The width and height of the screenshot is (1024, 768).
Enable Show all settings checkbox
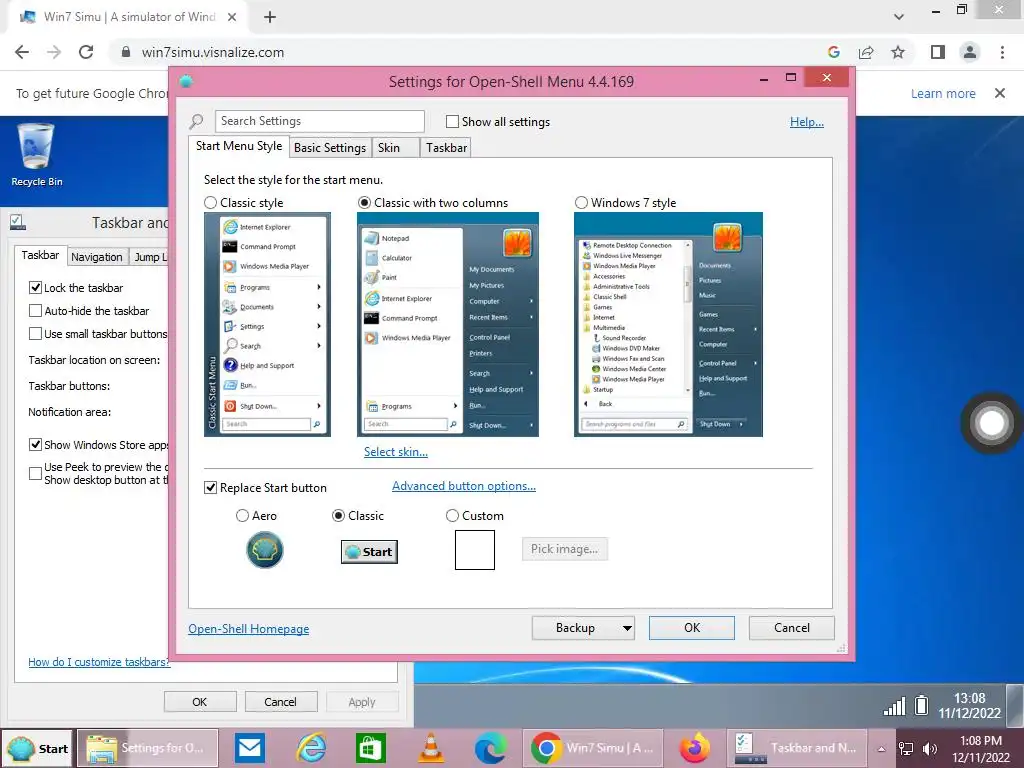pyautogui.click(x=452, y=121)
